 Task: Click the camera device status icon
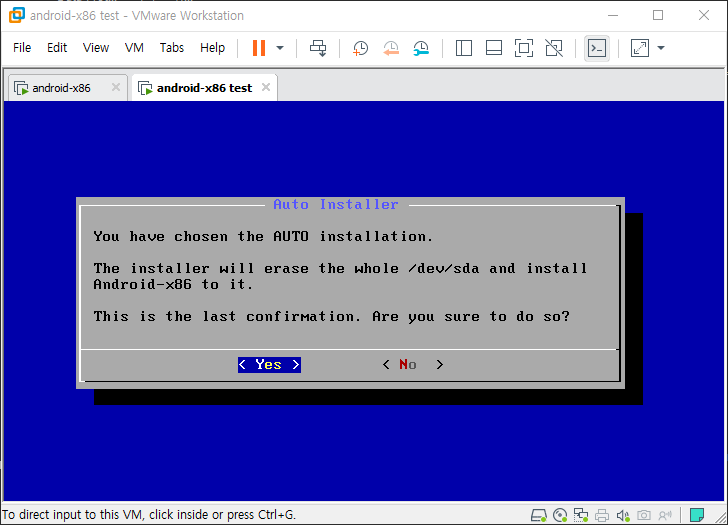[644, 515]
